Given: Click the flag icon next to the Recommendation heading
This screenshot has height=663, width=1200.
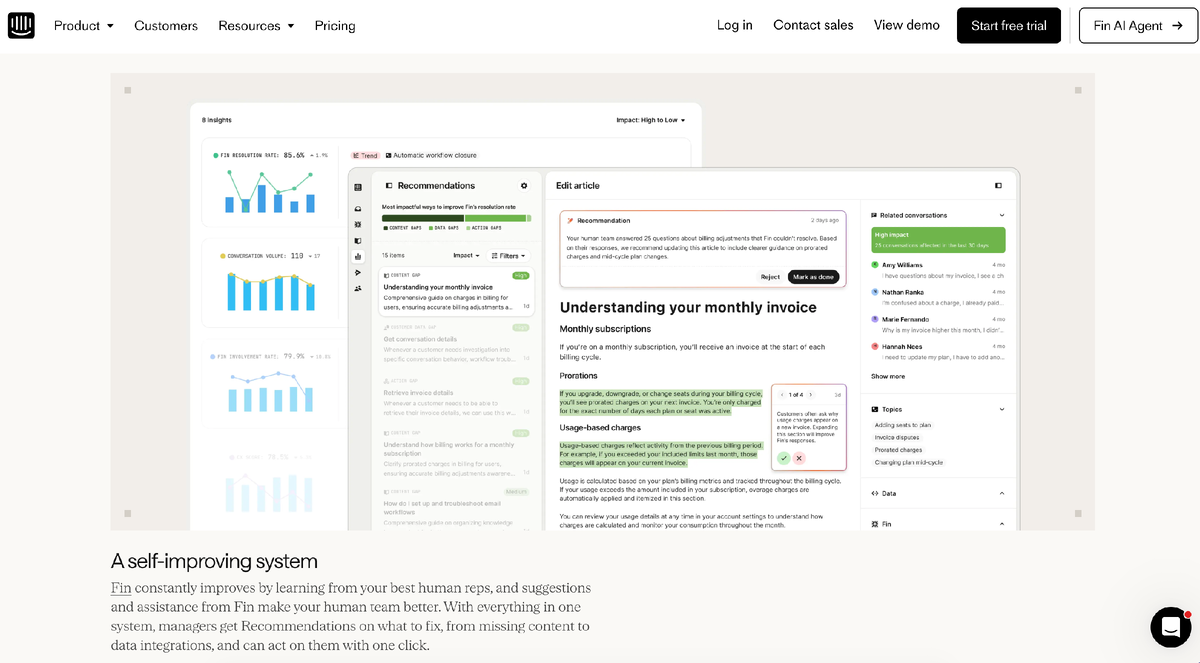Looking at the screenshot, I should coord(569,220).
